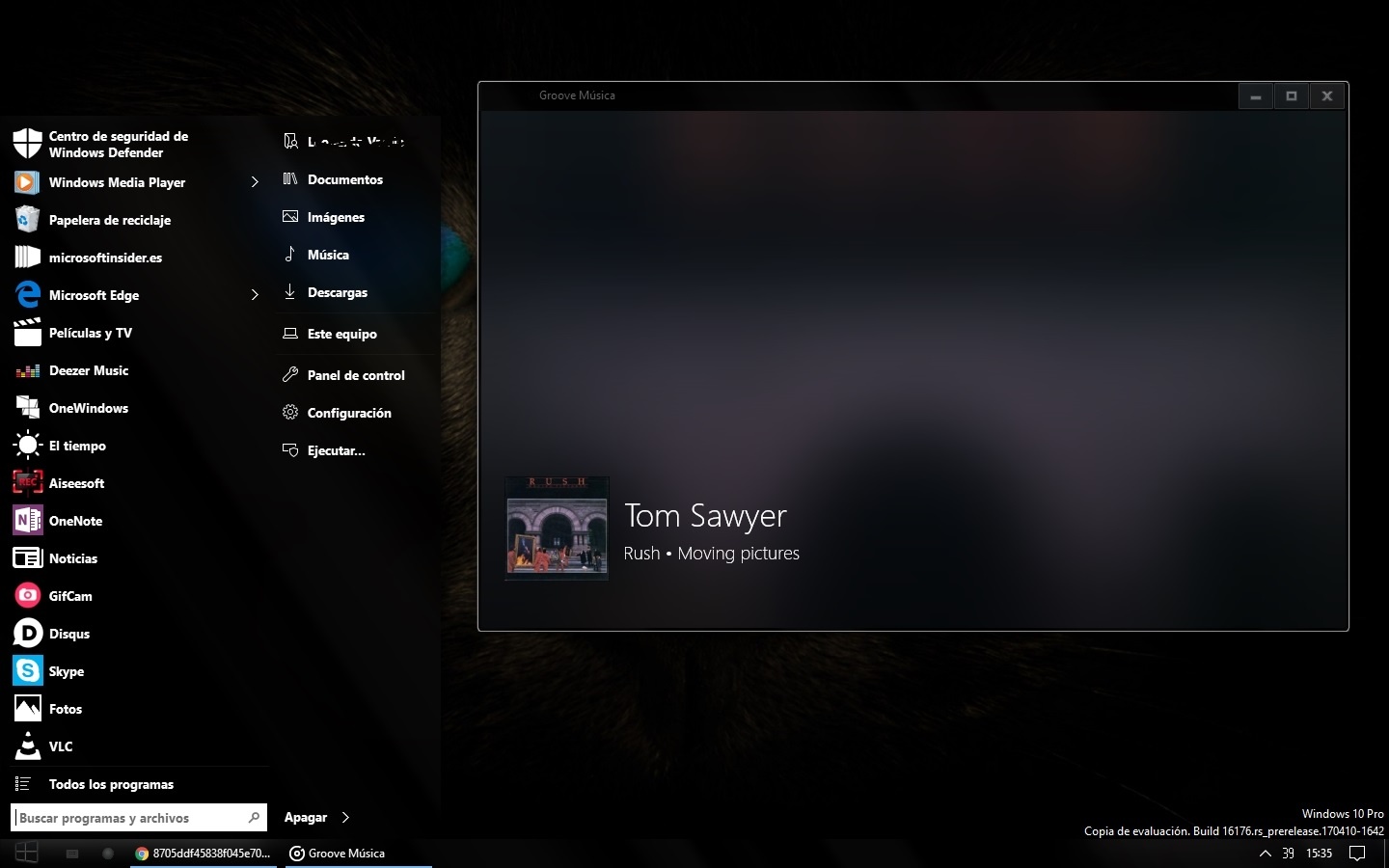Open the Aiseesoft recorder icon
Image resolution: width=1389 pixels, height=868 pixels.
coord(27,483)
